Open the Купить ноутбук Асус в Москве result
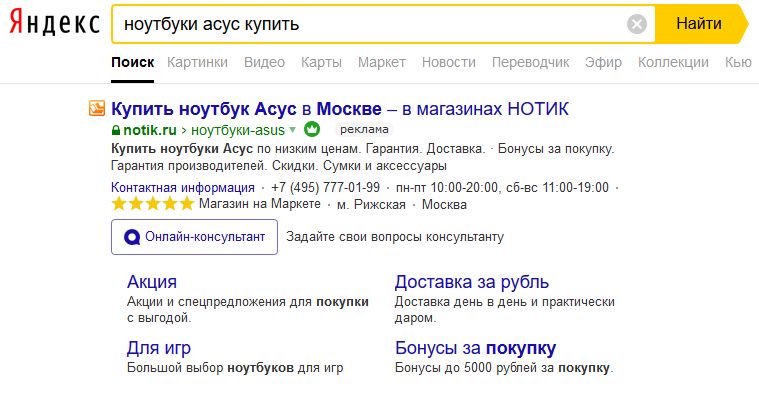The height and width of the screenshot is (398, 759). [x=340, y=109]
